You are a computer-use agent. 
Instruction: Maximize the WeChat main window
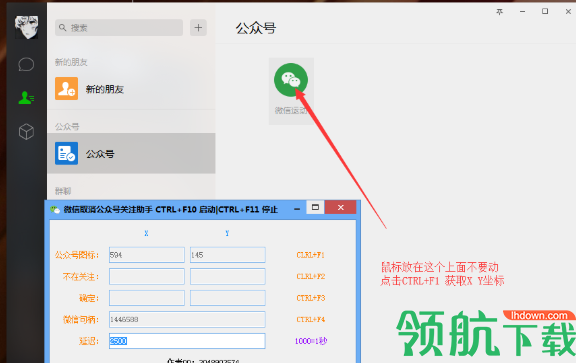[x=545, y=11]
